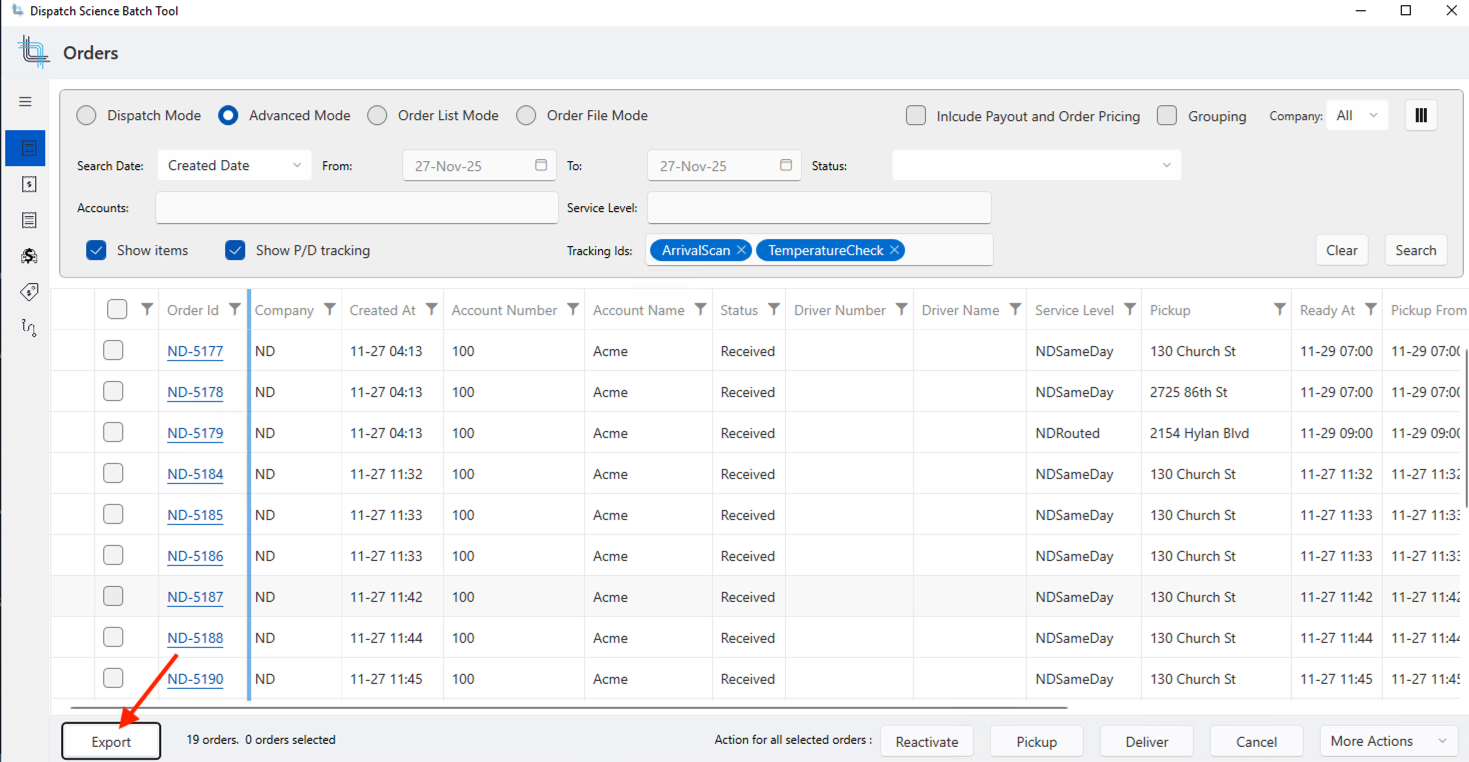Filter the Account Name column

point(700,310)
